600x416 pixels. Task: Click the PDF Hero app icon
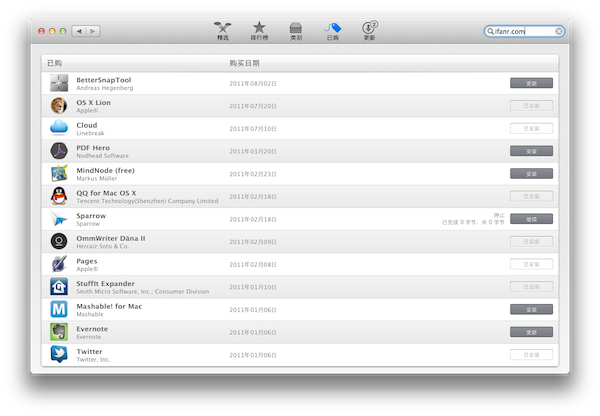[59, 151]
